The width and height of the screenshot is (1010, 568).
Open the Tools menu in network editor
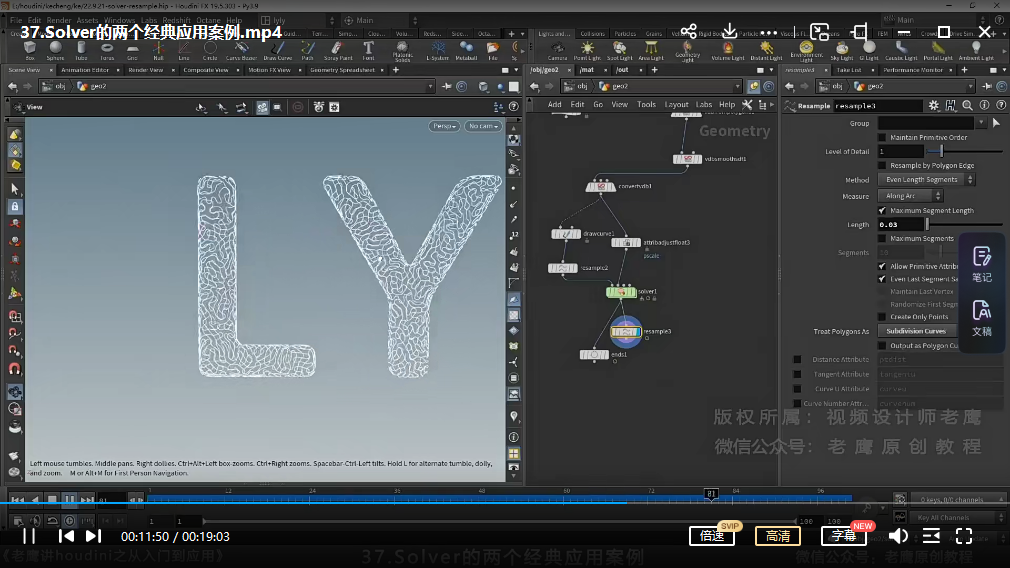pos(646,104)
